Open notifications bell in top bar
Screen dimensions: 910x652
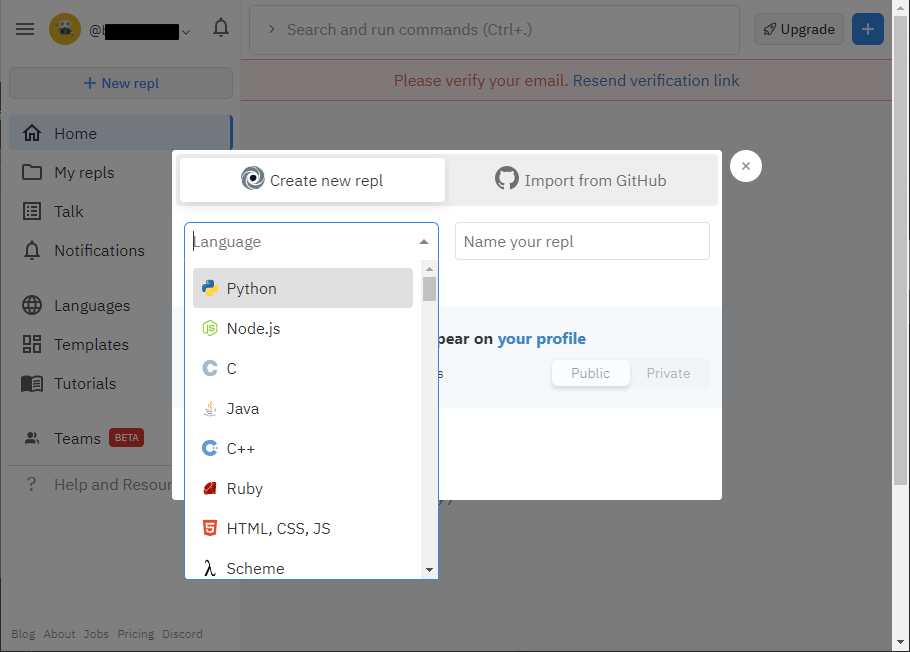click(x=221, y=28)
